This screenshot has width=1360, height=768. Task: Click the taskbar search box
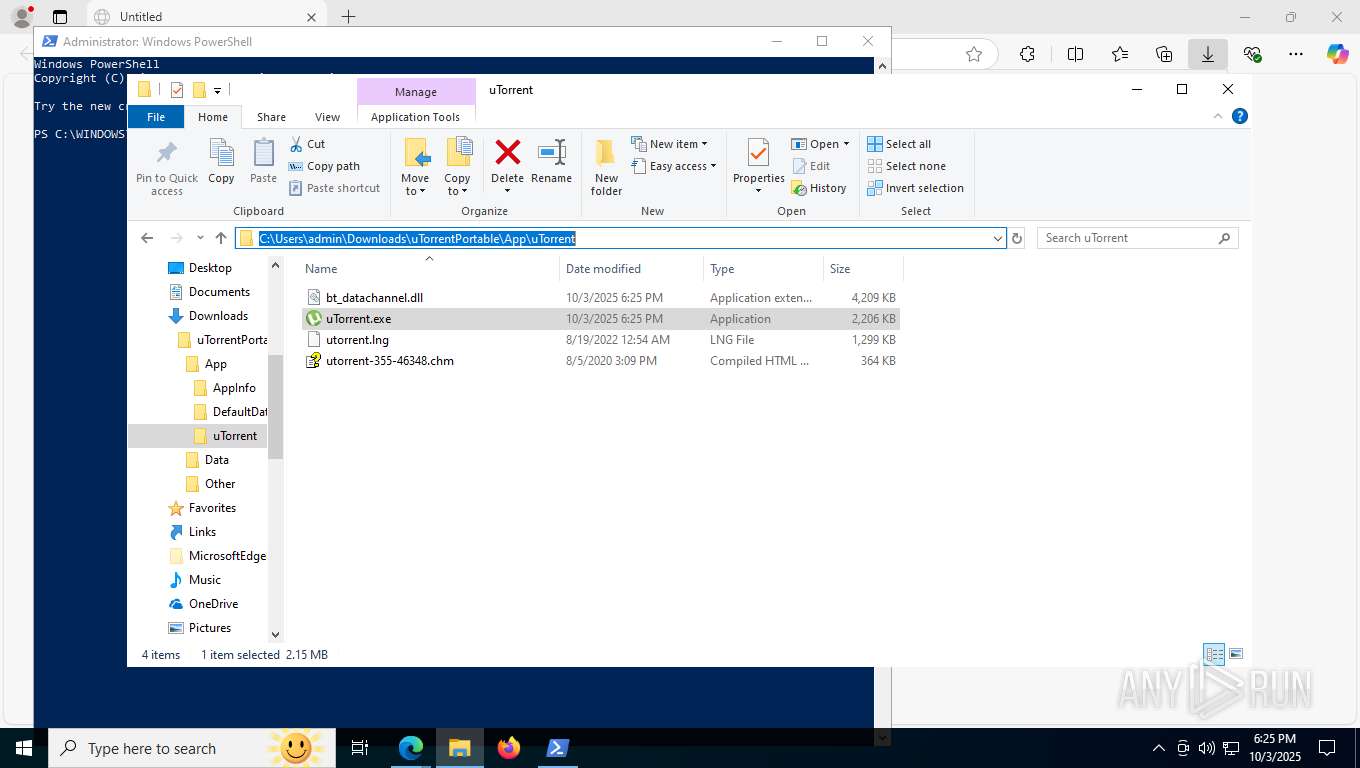click(192, 748)
